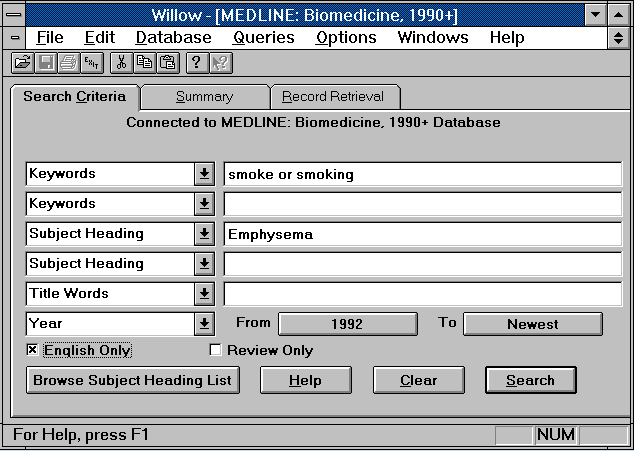Open the Help menu in menu bar
Viewport: 634px width, 451px height.
(x=507, y=38)
